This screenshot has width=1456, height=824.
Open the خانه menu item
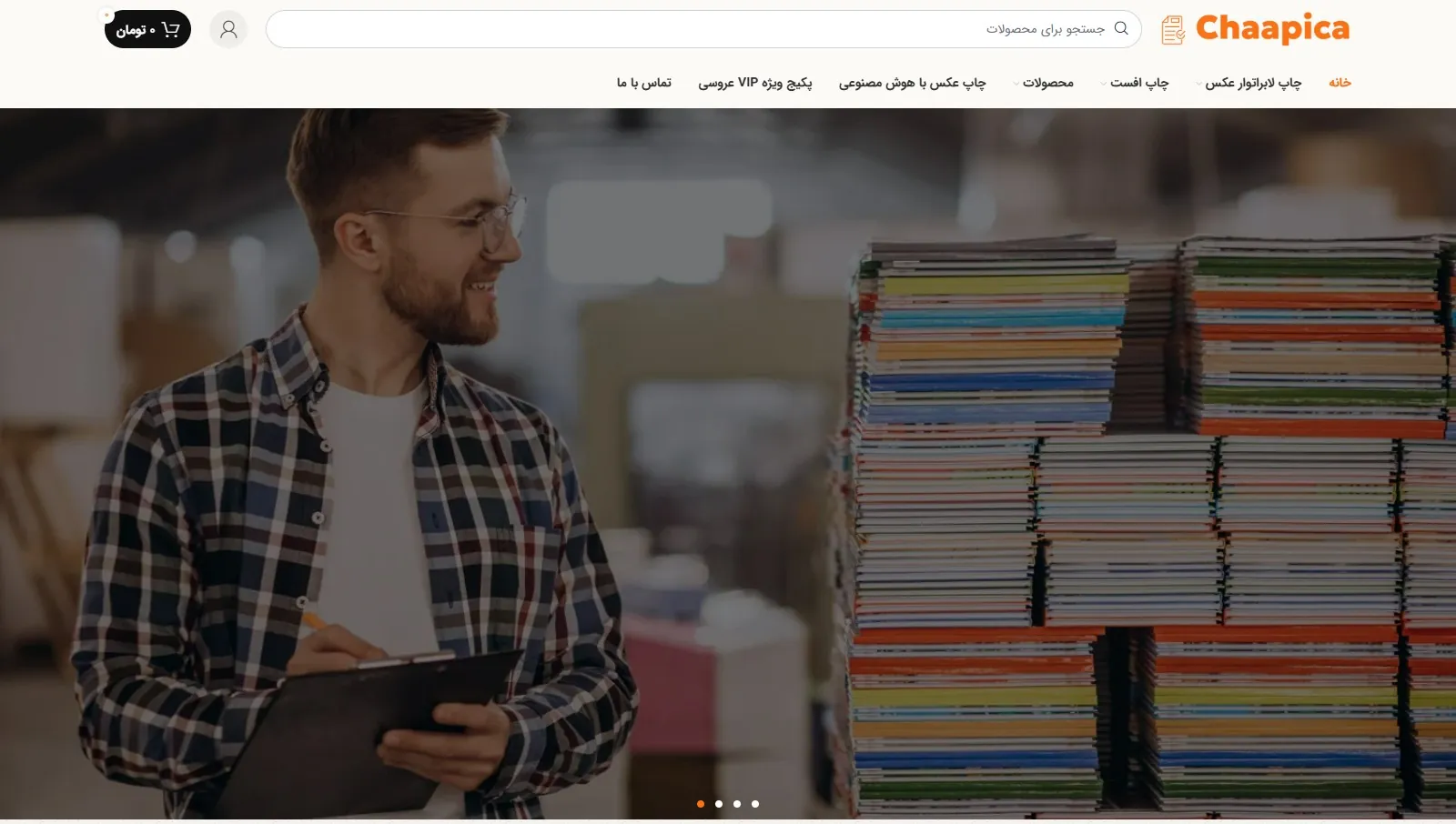pyautogui.click(x=1340, y=83)
